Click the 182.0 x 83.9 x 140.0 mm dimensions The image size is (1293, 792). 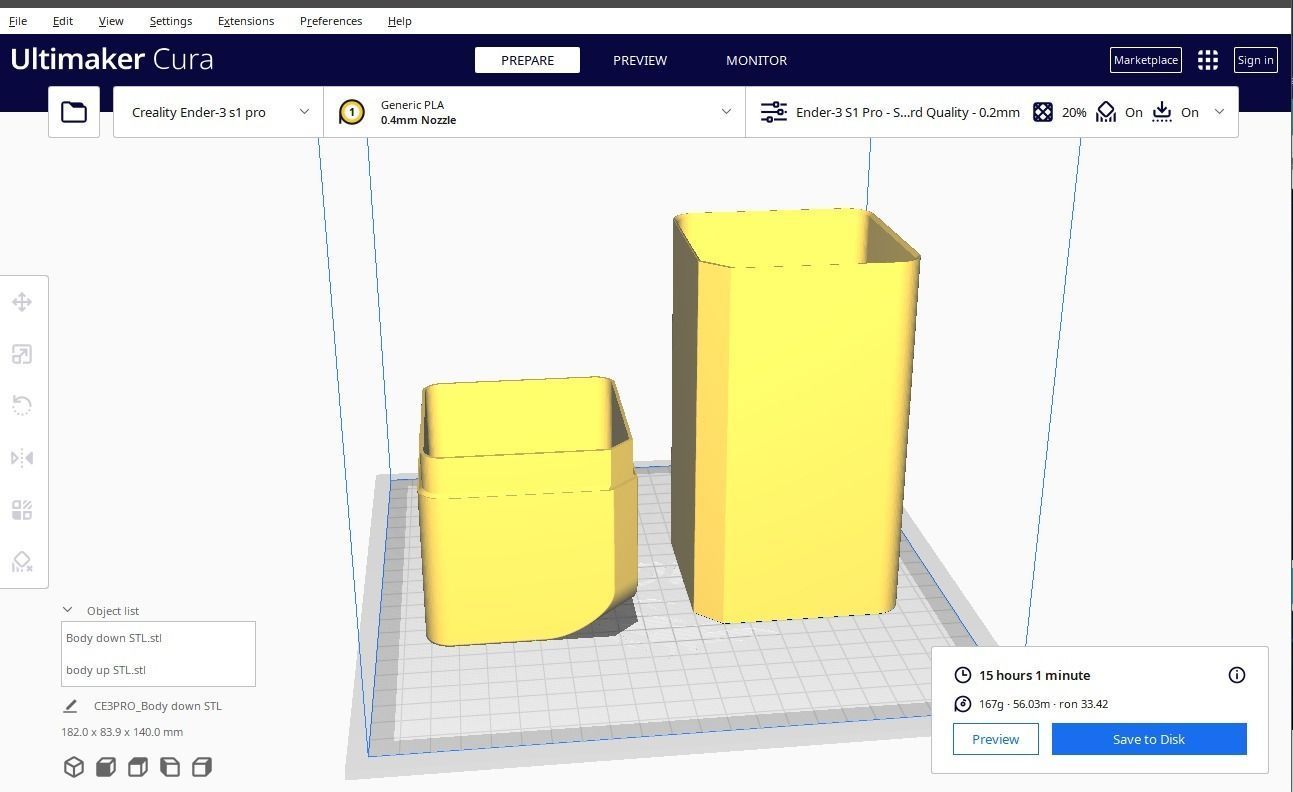click(x=122, y=732)
